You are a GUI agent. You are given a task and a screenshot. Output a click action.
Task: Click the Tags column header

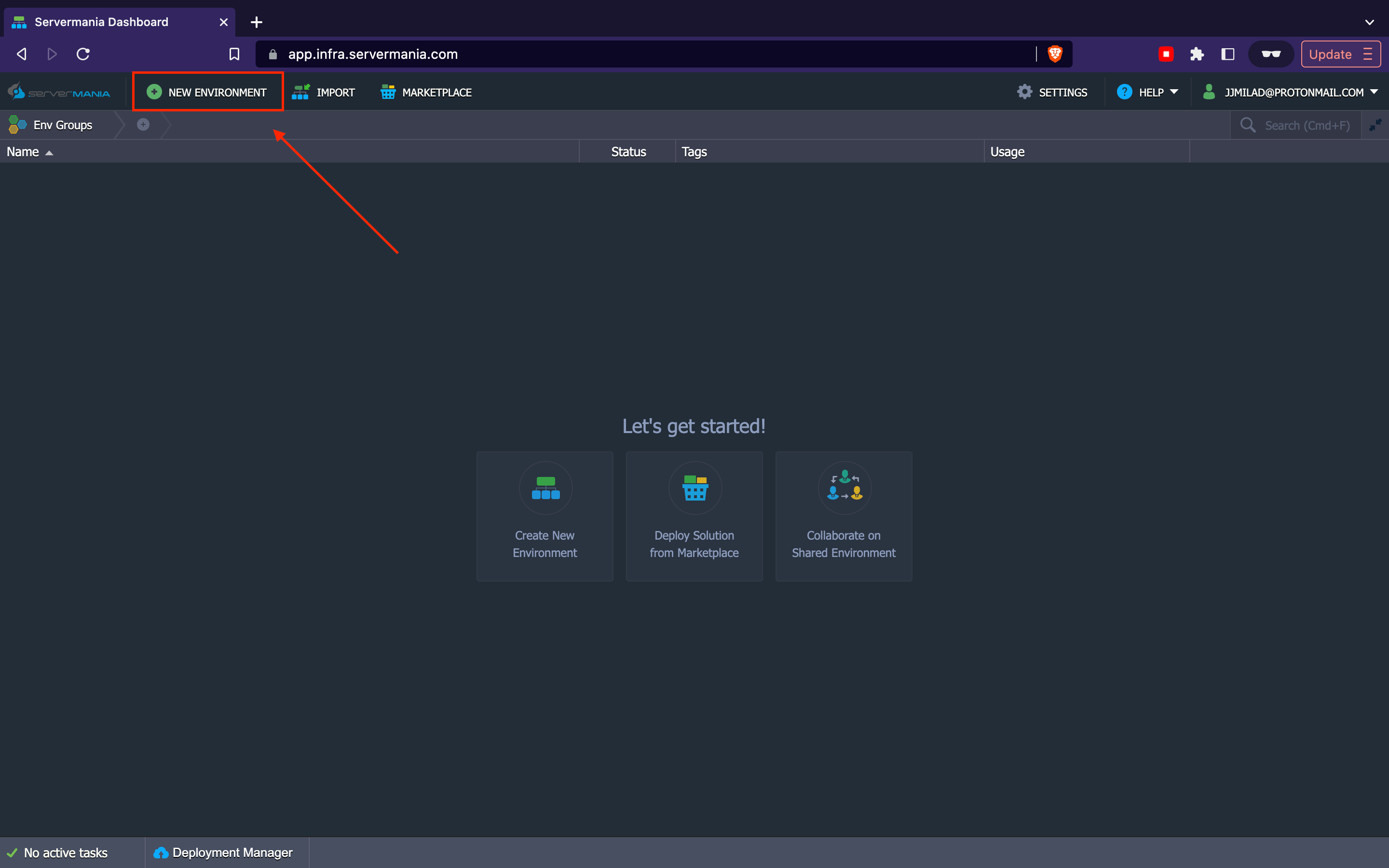(x=830, y=151)
